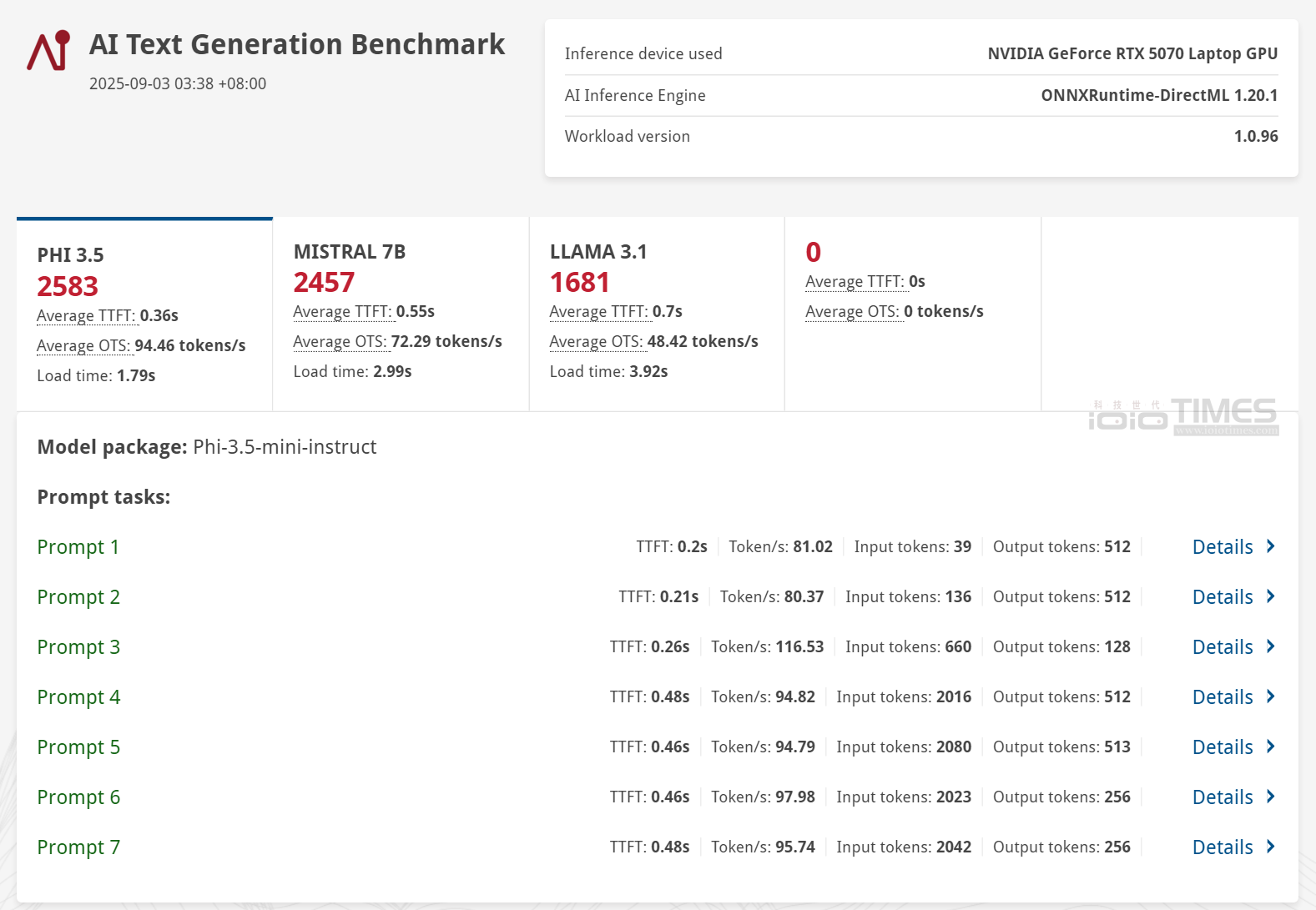Click the PHI 3.5 score 2583
The image size is (1316, 910).
68,287
